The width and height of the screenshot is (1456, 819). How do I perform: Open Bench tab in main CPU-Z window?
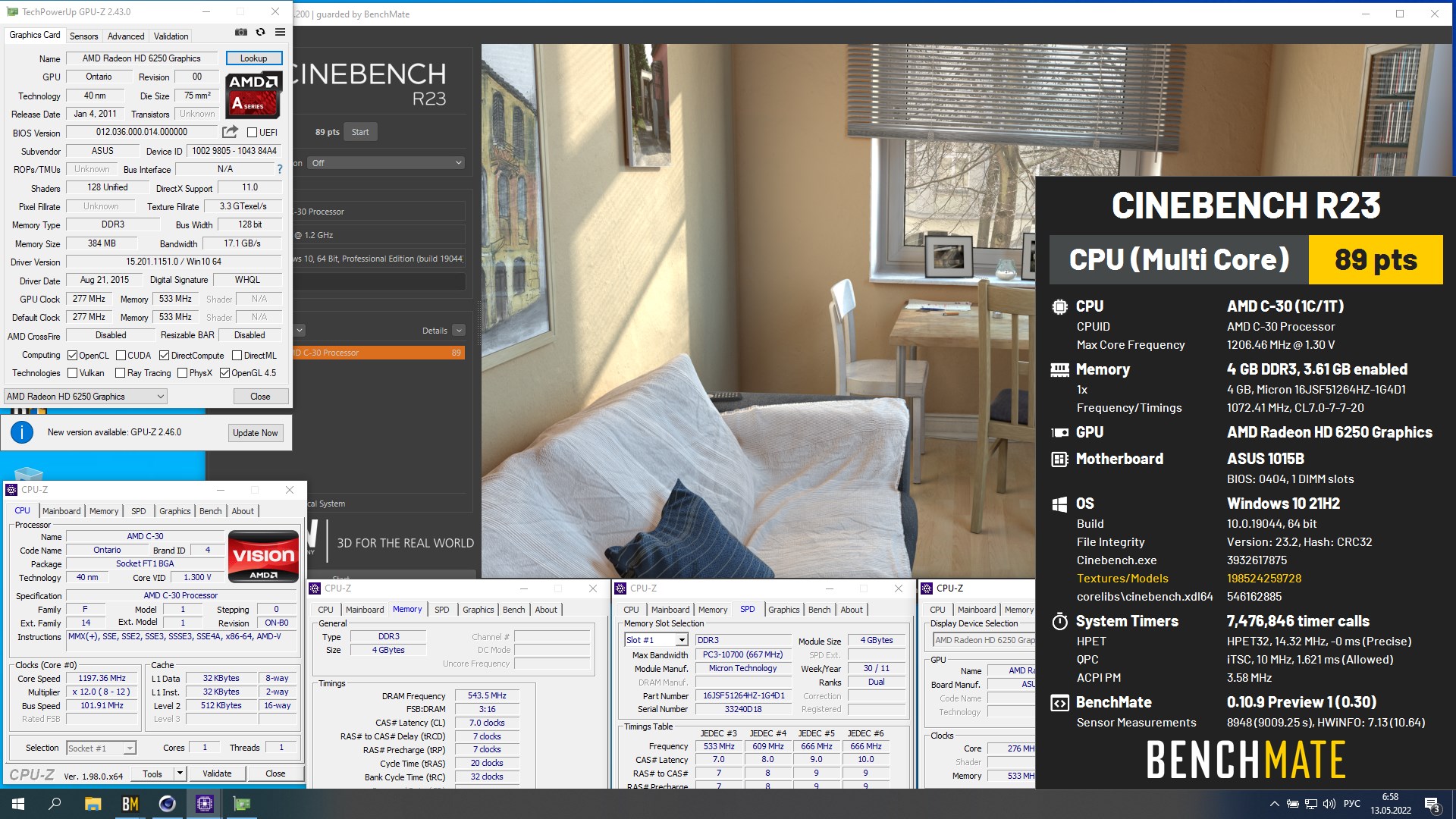(210, 511)
